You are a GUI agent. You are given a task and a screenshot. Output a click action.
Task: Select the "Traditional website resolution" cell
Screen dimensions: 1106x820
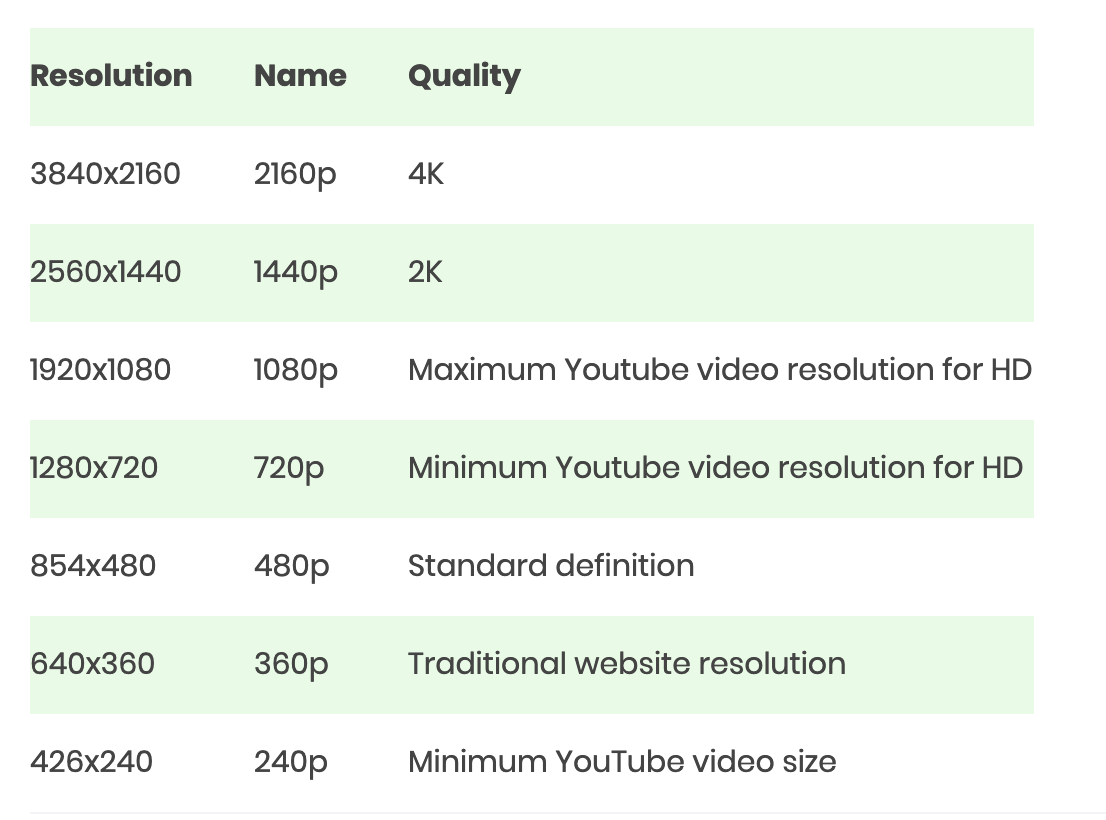[x=626, y=664]
